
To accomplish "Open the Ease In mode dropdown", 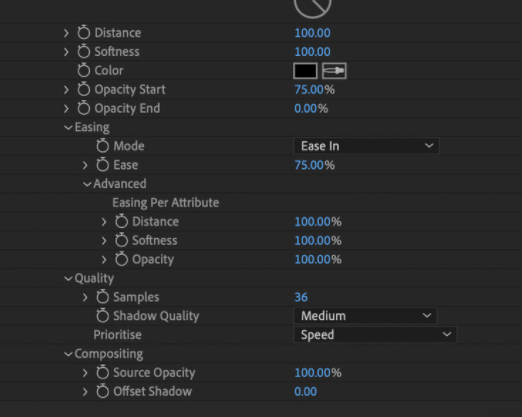I will [x=366, y=146].
